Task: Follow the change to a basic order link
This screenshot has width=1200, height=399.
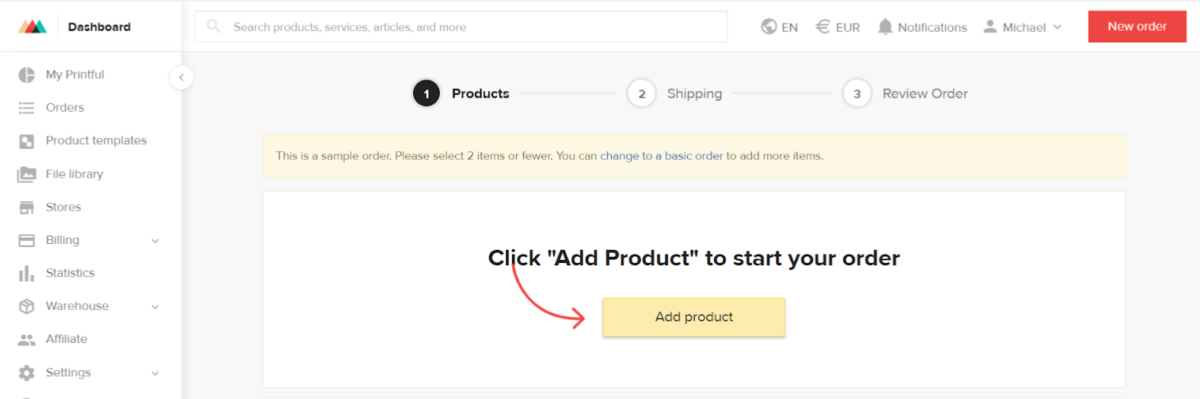Action: (661, 156)
